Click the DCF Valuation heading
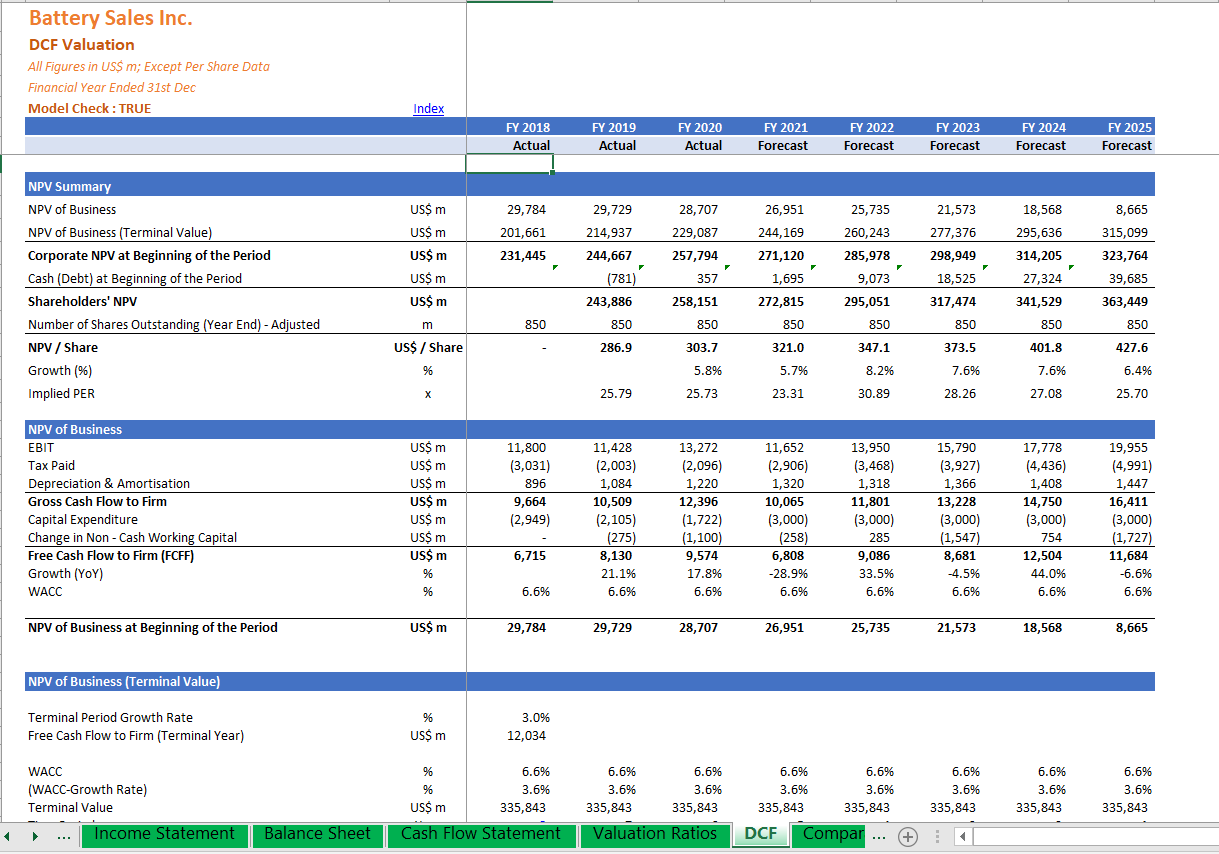Viewport: 1219px width, 854px height. (81, 45)
